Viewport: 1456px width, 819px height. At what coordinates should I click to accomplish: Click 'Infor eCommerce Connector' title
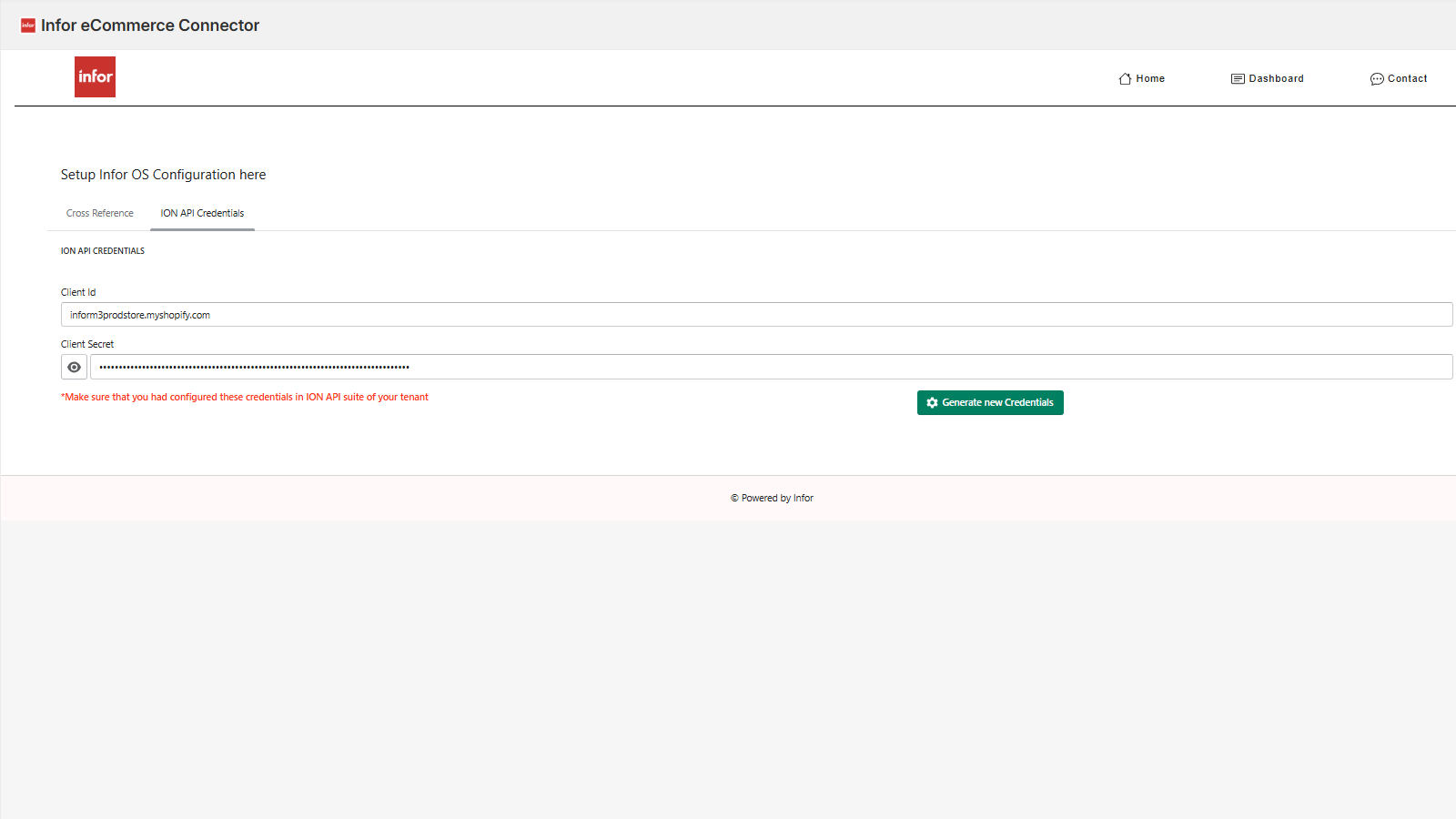point(150,25)
